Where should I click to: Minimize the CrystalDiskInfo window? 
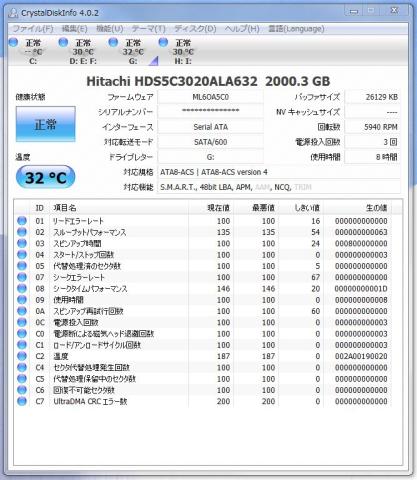click(354, 11)
